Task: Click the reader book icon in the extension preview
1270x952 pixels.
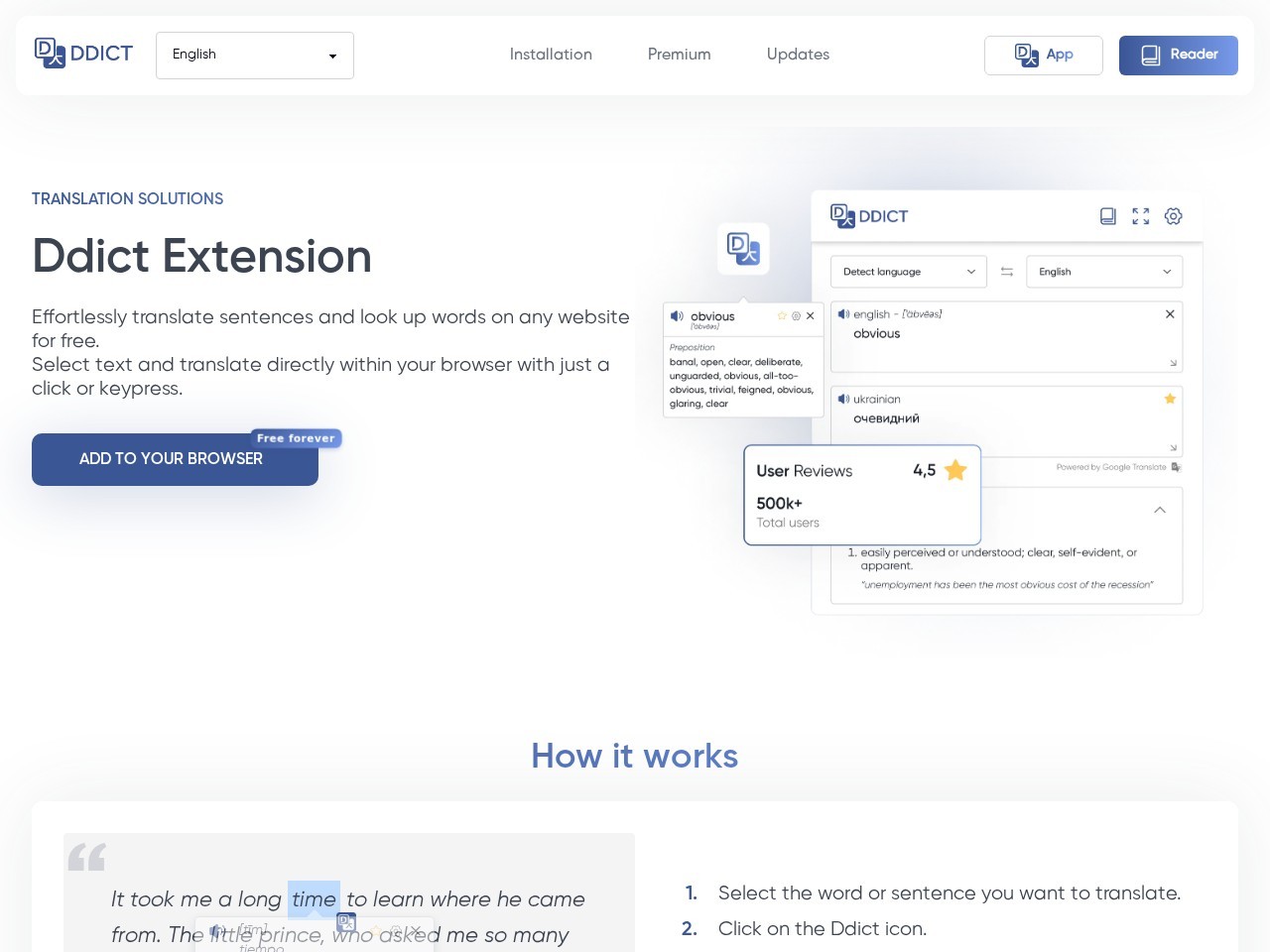Action: (x=1108, y=216)
